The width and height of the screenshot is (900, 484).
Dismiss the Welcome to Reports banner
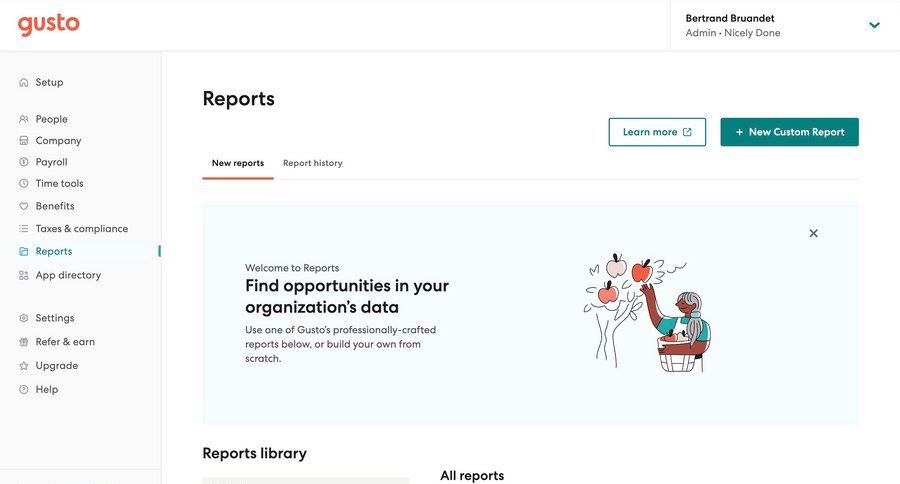[813, 233]
